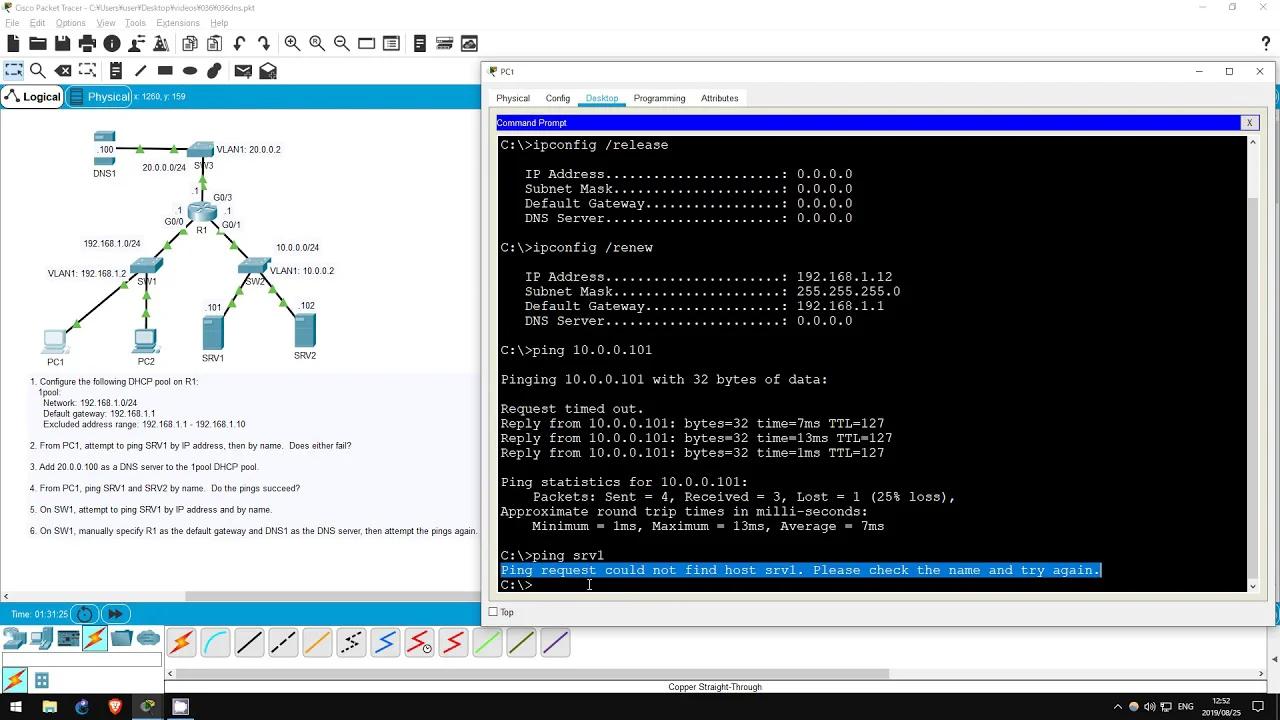1280x720 pixels.
Task: Select the Place Note tool
Action: (x=115, y=70)
